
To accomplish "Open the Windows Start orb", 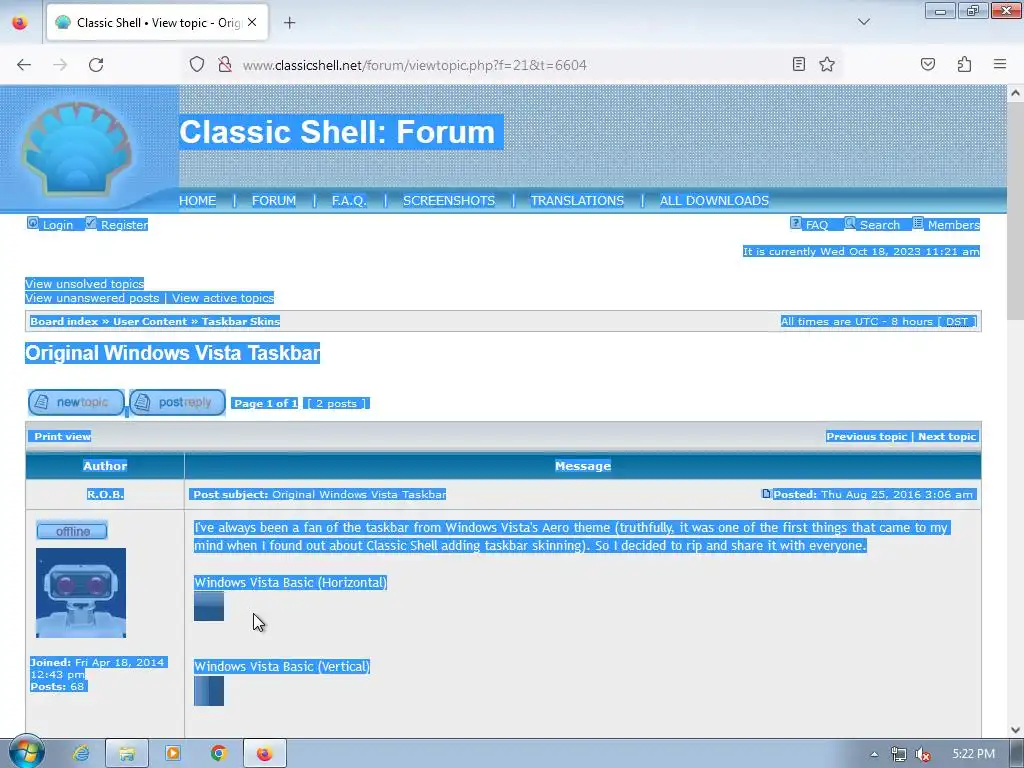I will (x=26, y=753).
